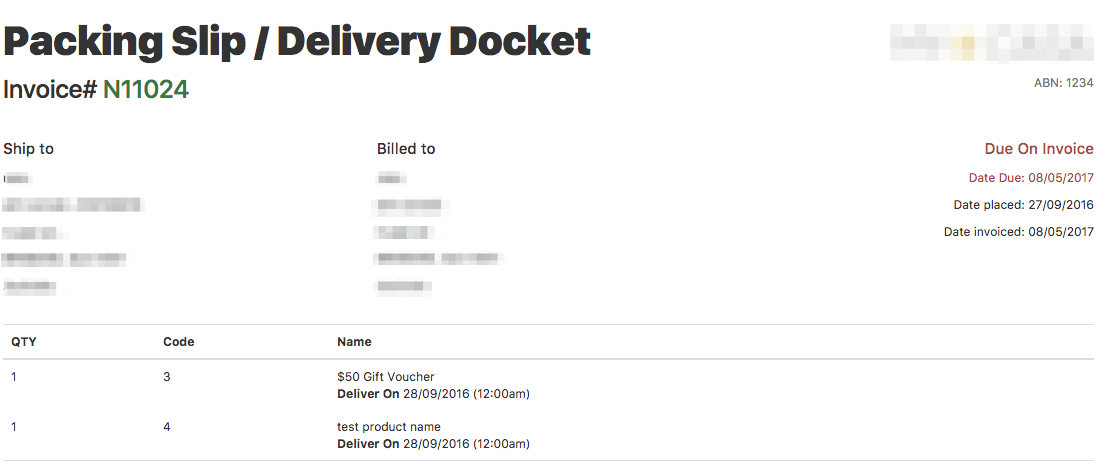Screen dimensions: 1107x472
Task: Click Deliver On date under Gift Voucher
Action: point(433,394)
